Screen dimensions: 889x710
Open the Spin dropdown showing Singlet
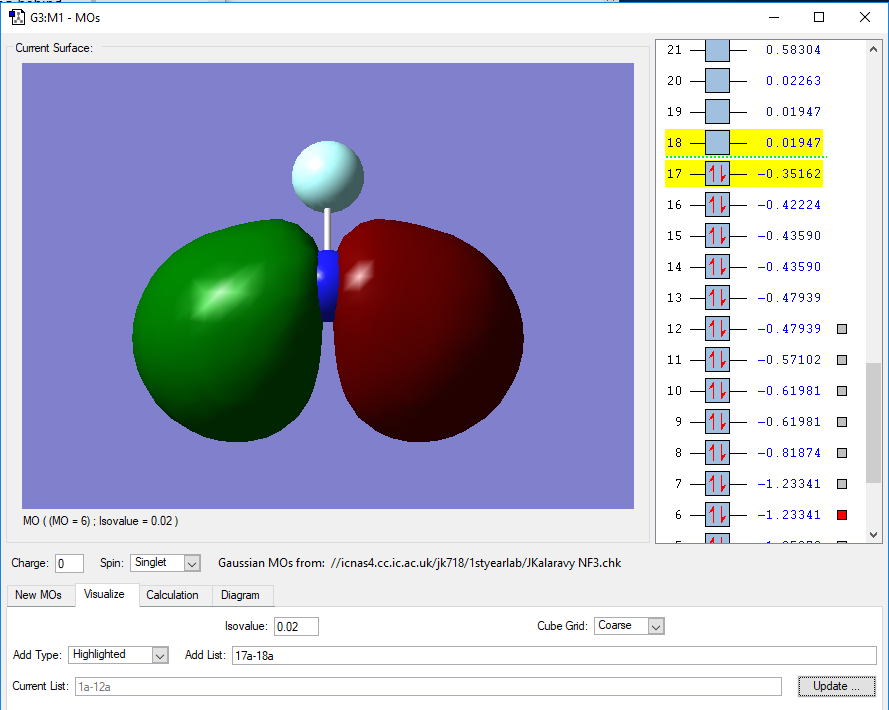tap(165, 563)
